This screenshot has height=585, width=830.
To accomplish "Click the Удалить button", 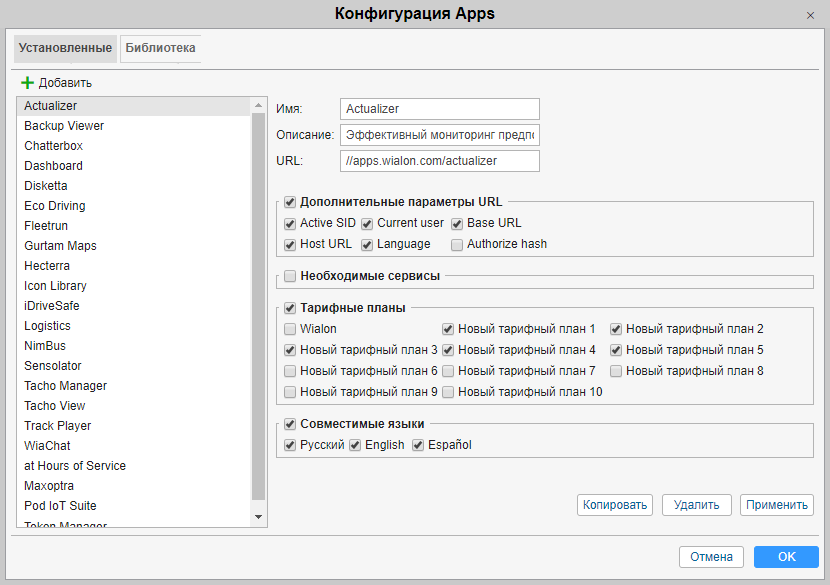I will 696,505.
